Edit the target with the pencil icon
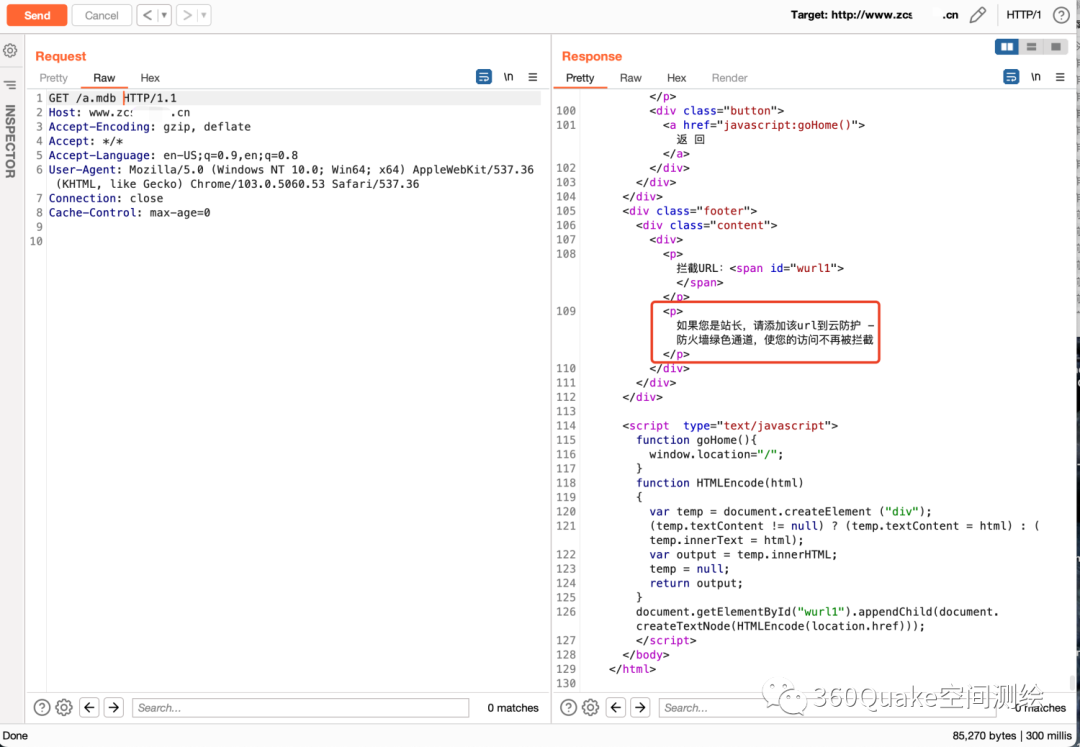The width and height of the screenshot is (1080, 747). coord(977,15)
